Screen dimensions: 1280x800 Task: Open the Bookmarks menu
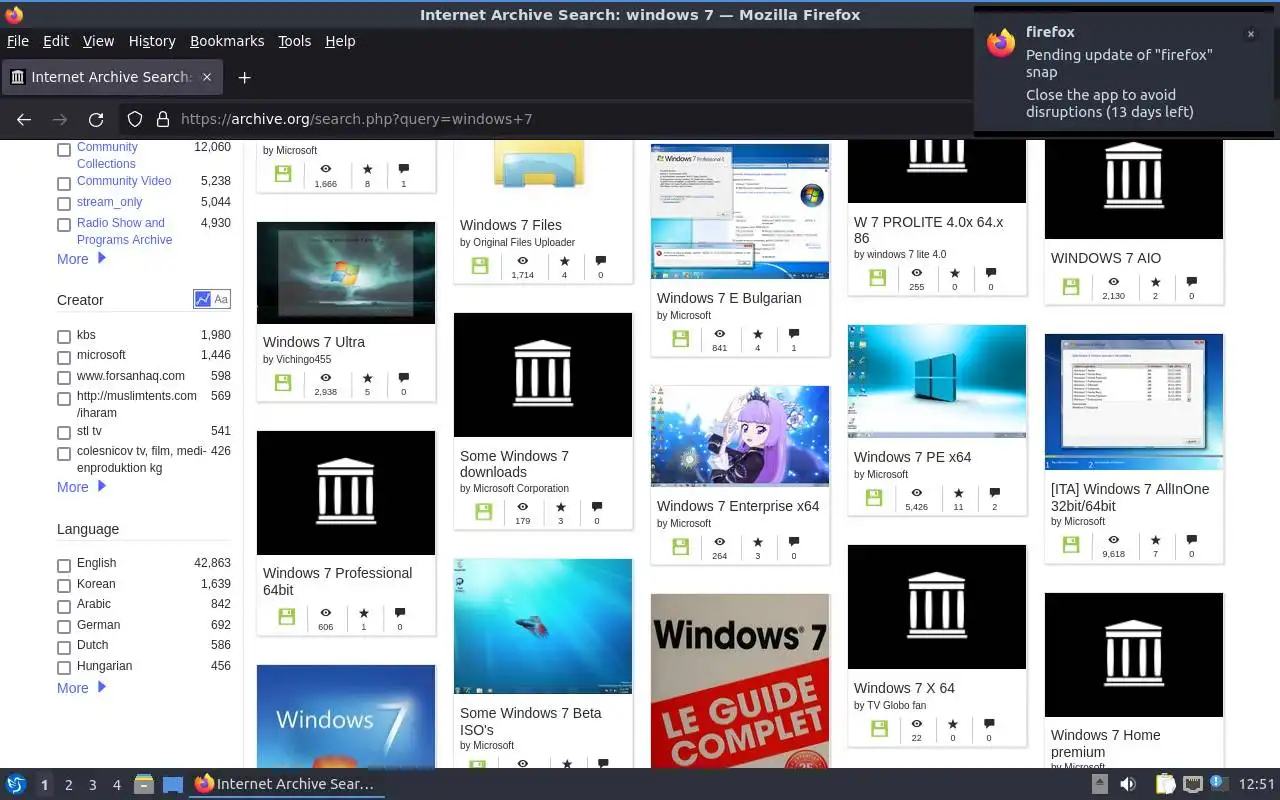point(227,41)
